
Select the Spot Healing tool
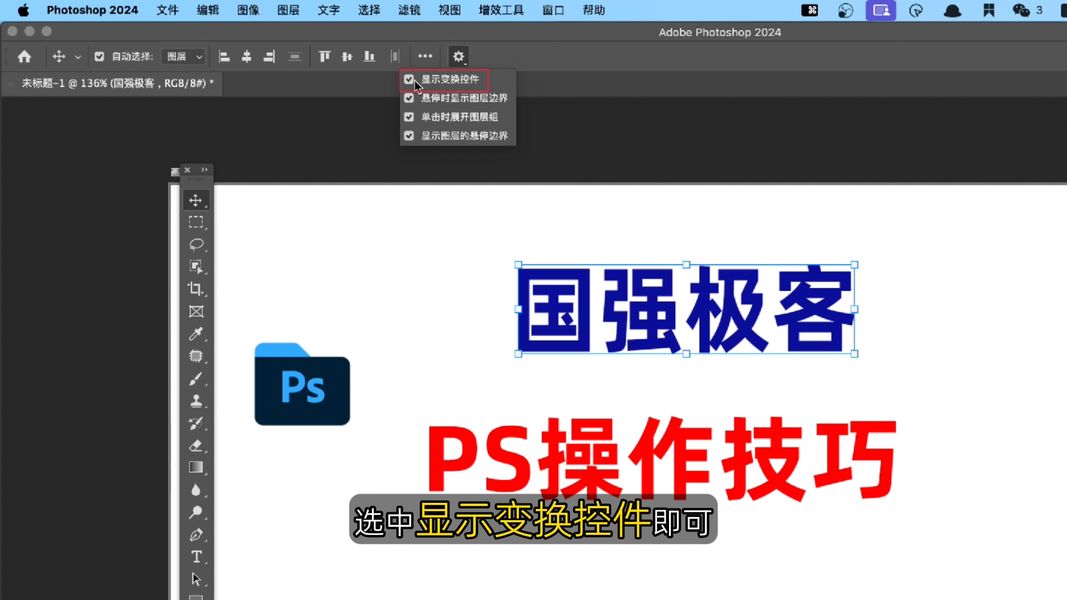point(196,356)
